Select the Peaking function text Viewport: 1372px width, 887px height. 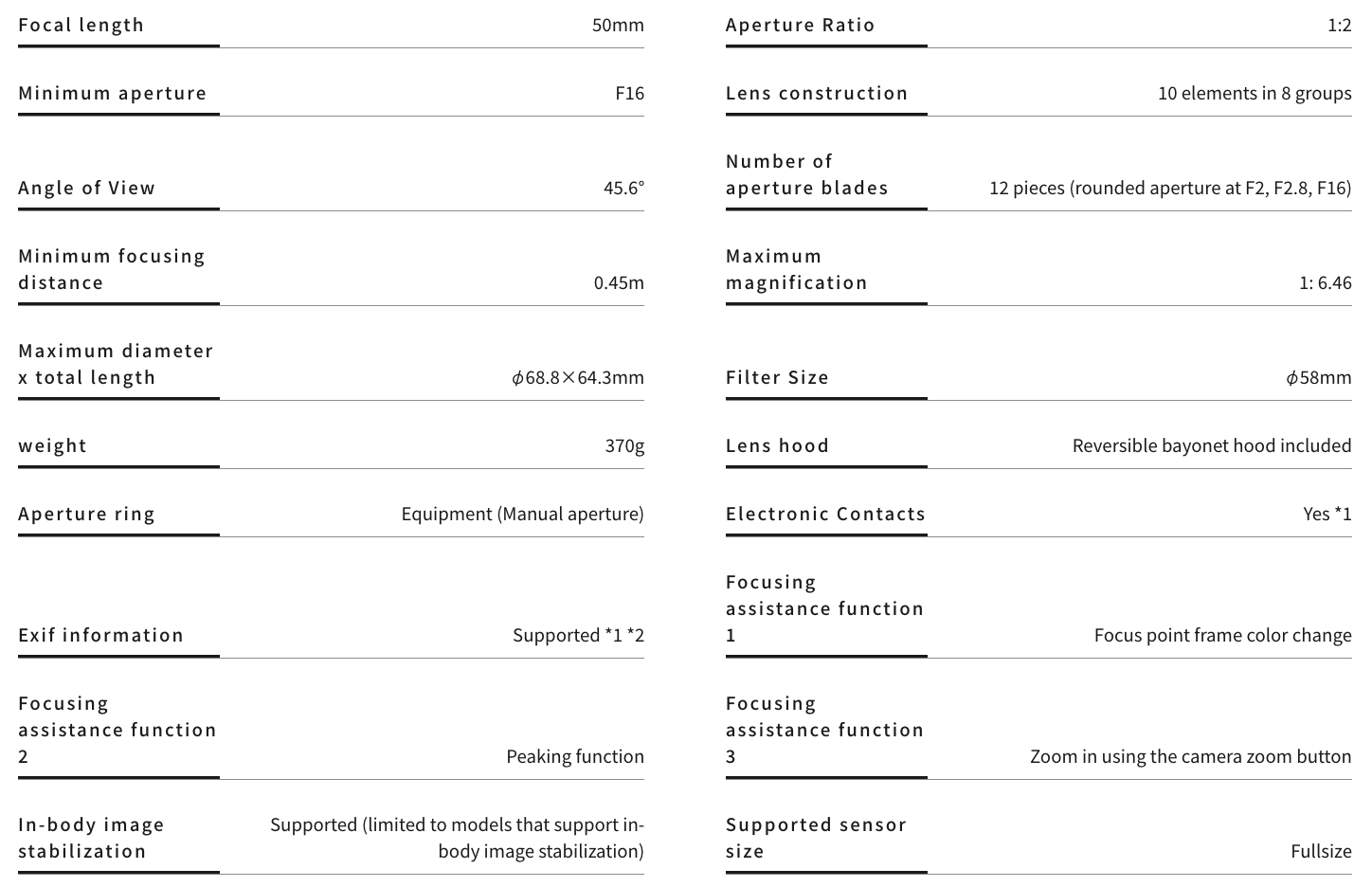[x=574, y=756]
